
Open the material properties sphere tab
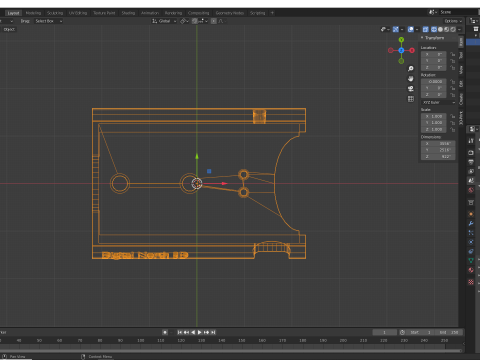tap(471, 270)
